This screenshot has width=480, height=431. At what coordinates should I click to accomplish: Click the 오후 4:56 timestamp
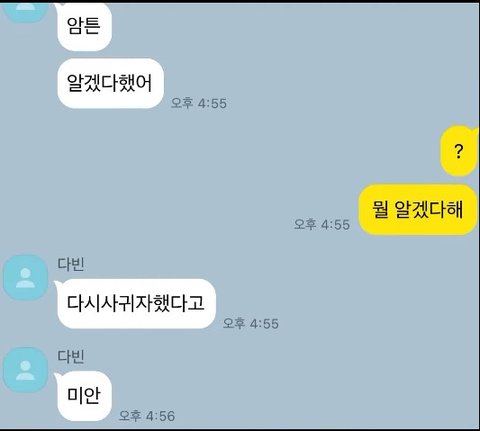tap(147, 416)
